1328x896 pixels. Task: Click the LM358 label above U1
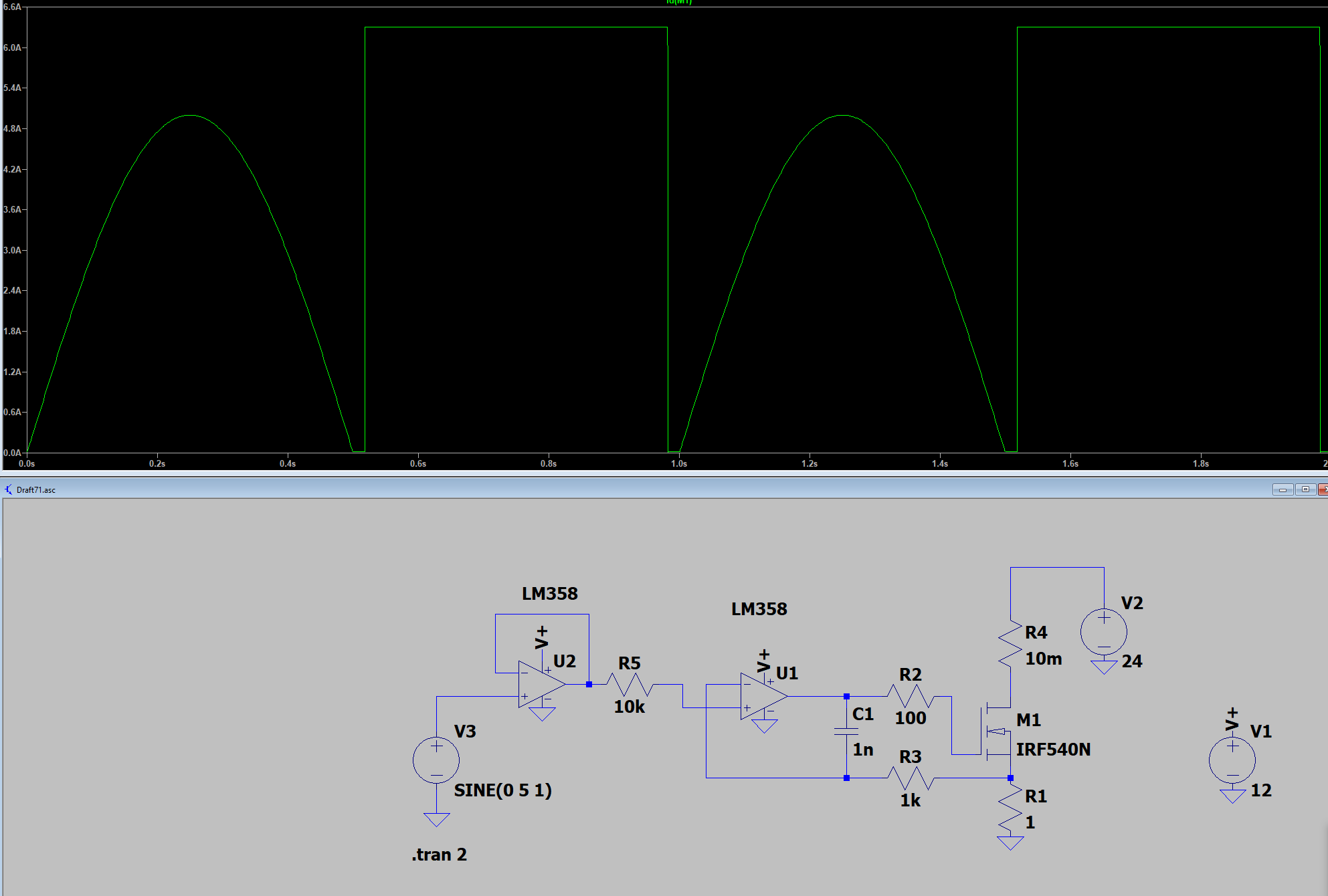tap(759, 609)
